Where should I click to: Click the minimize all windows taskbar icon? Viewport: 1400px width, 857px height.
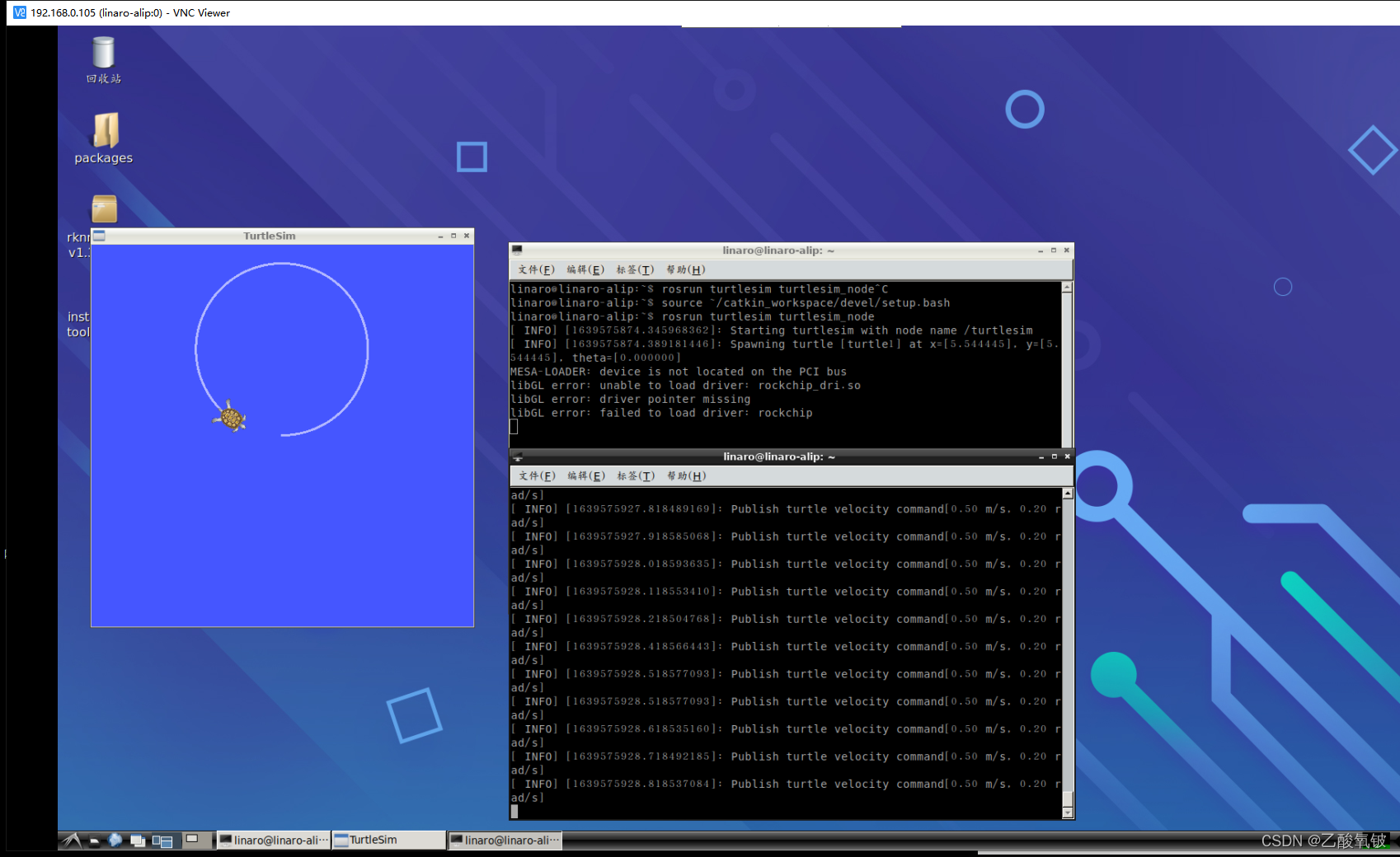pos(138,841)
